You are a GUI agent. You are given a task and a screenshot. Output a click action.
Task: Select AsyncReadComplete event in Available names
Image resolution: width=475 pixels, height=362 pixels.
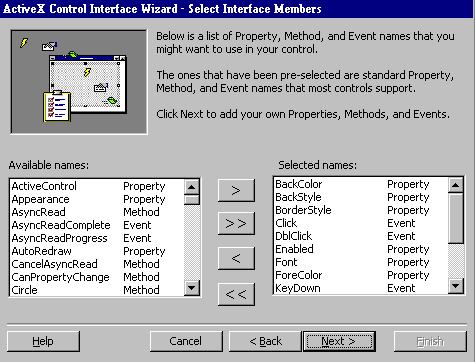coord(97,225)
